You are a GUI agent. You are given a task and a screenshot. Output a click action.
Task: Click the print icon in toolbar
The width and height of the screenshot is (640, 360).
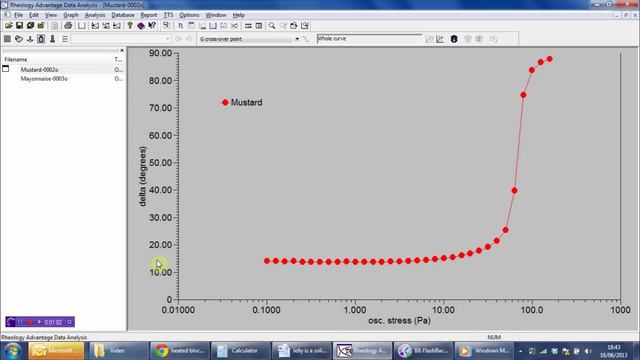point(68,26)
